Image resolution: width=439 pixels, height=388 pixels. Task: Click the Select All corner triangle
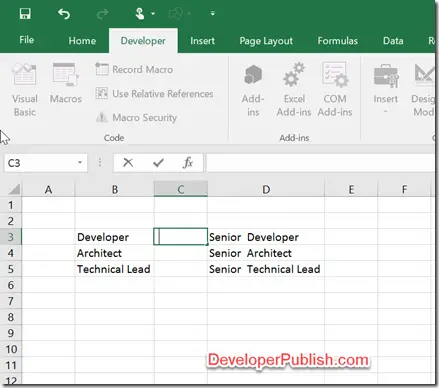14,189
